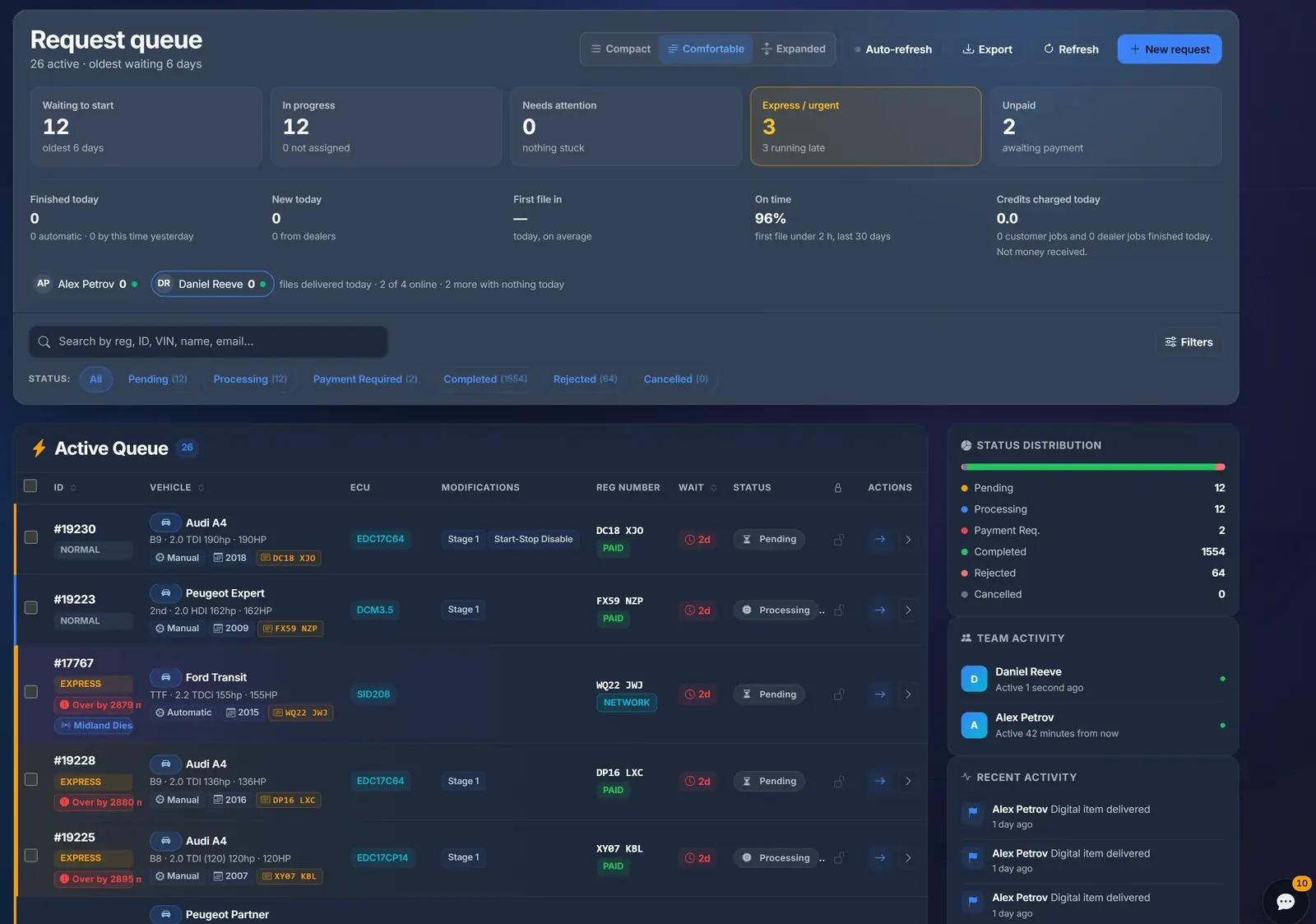Click the Status Distribution pie icon
This screenshot has width=1316, height=924.
coord(966,445)
